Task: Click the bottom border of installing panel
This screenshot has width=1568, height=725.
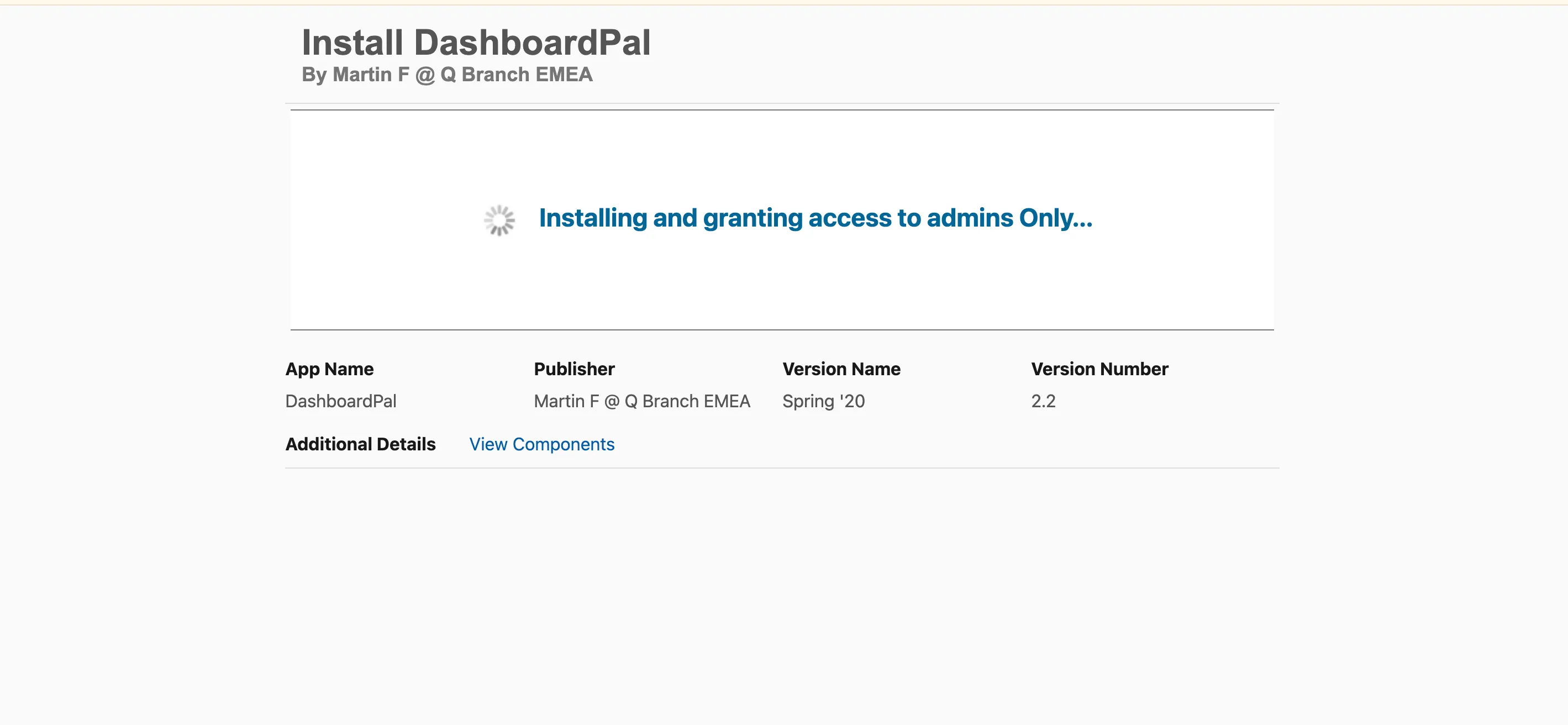Action: point(782,329)
